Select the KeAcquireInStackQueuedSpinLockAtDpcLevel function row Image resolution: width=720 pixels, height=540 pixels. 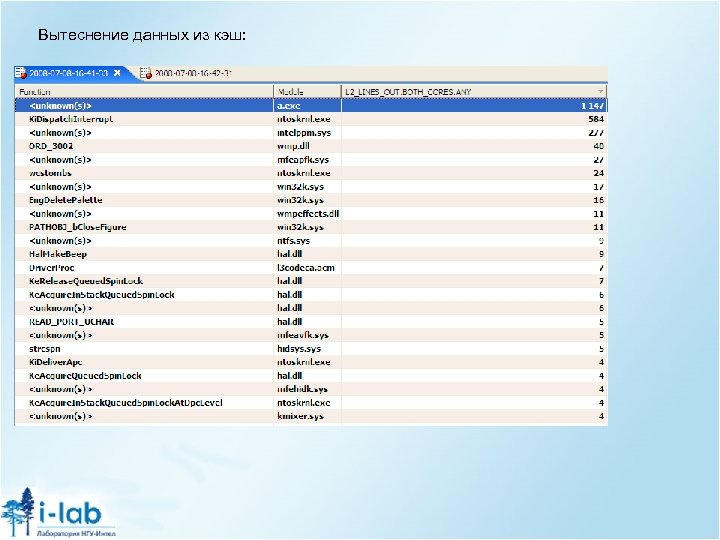point(311,403)
